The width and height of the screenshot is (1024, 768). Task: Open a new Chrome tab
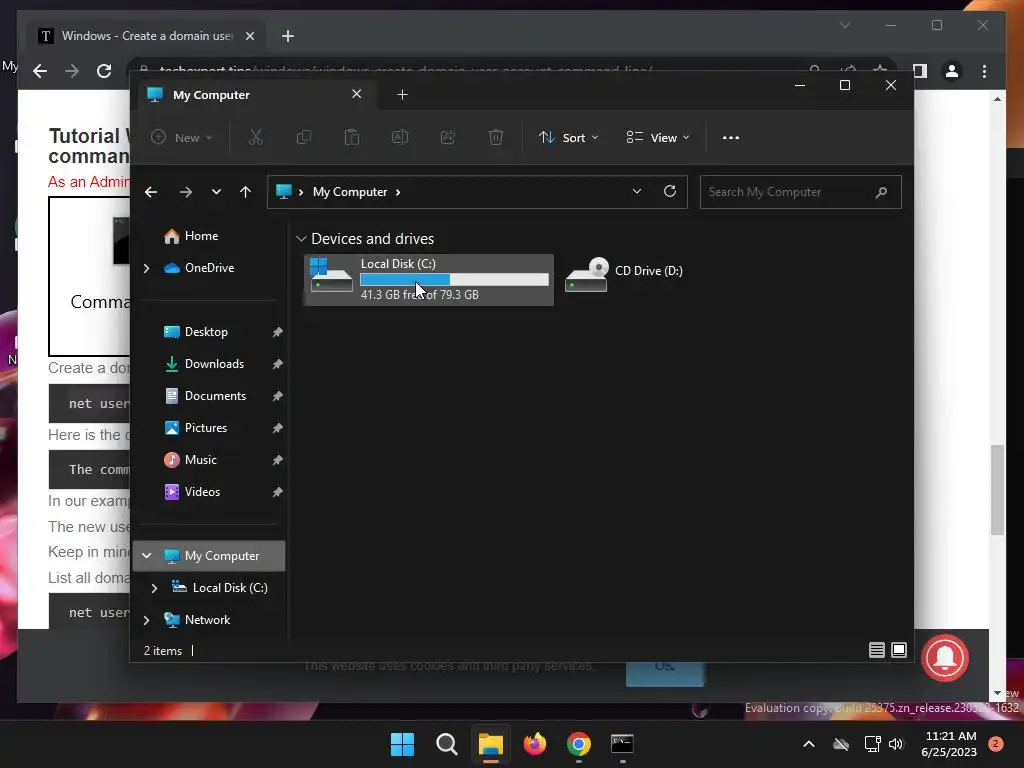(287, 37)
